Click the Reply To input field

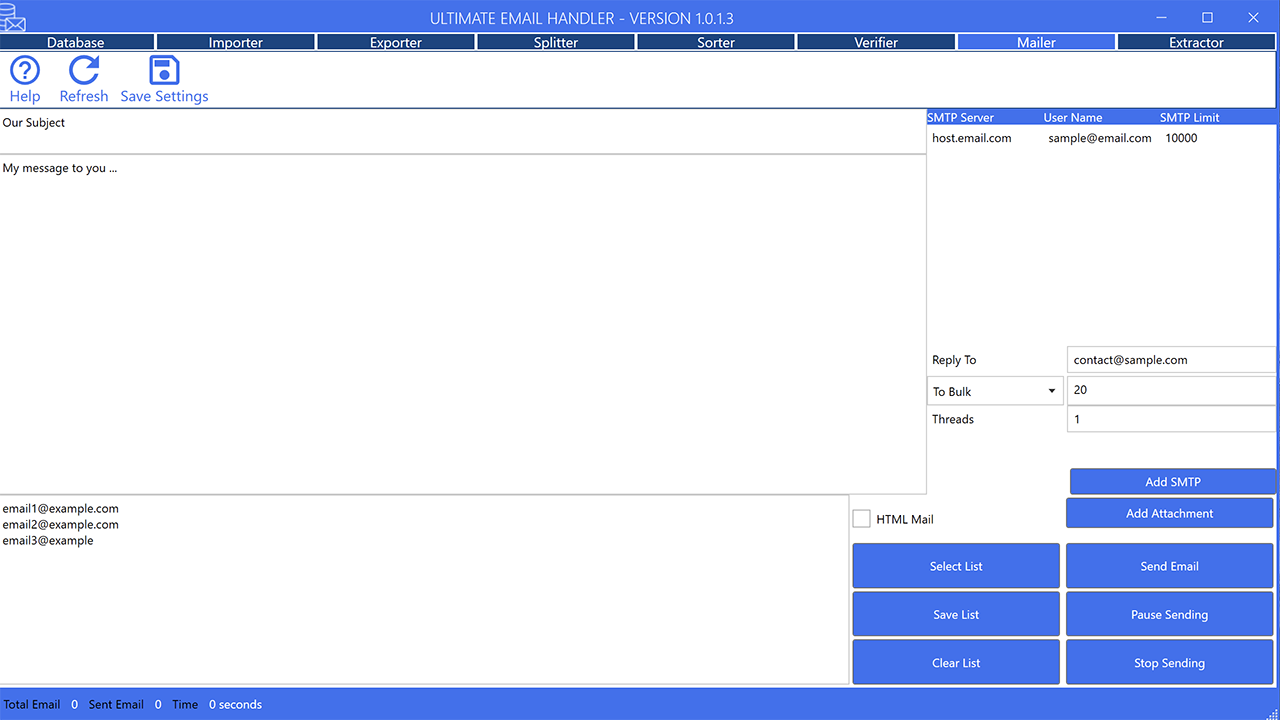pos(1170,359)
